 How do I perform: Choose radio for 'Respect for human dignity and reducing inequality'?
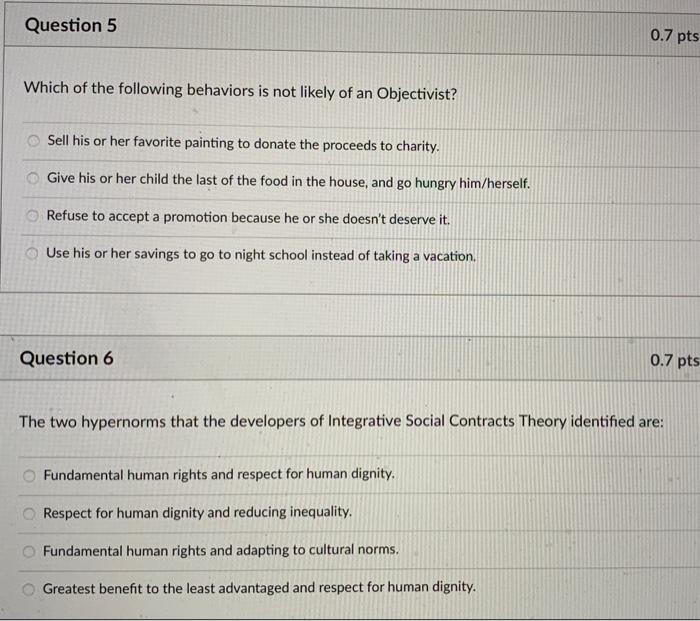(30, 512)
